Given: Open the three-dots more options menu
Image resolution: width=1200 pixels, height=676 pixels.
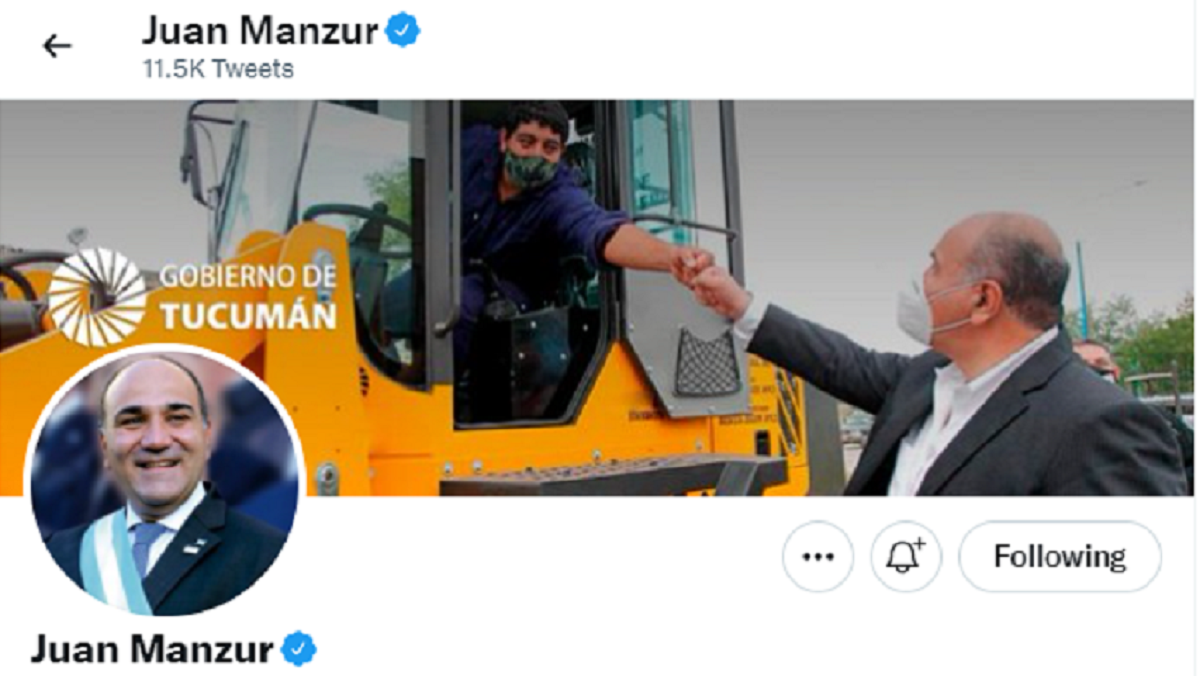Looking at the screenshot, I should (818, 557).
